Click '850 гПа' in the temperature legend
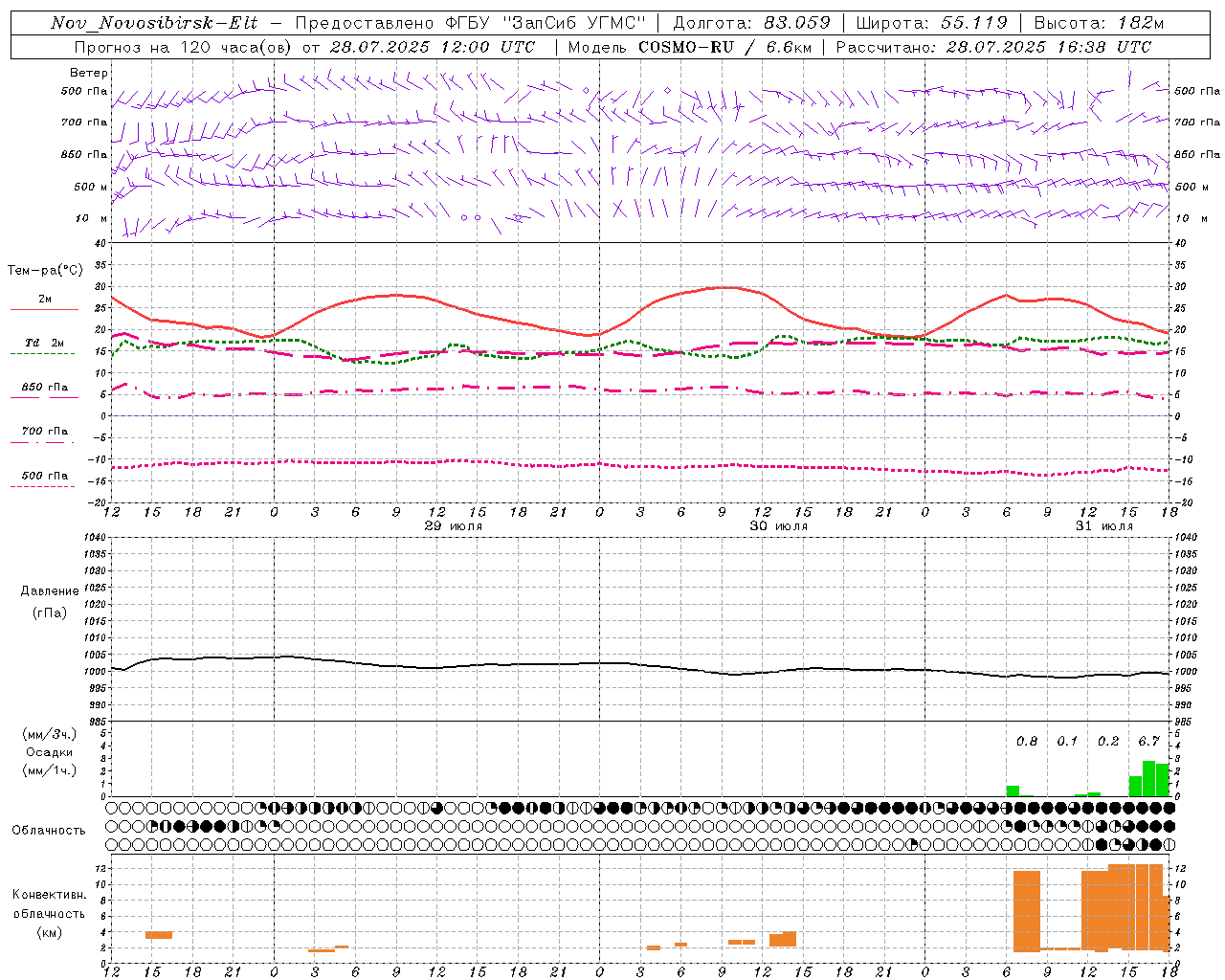 click(45, 388)
